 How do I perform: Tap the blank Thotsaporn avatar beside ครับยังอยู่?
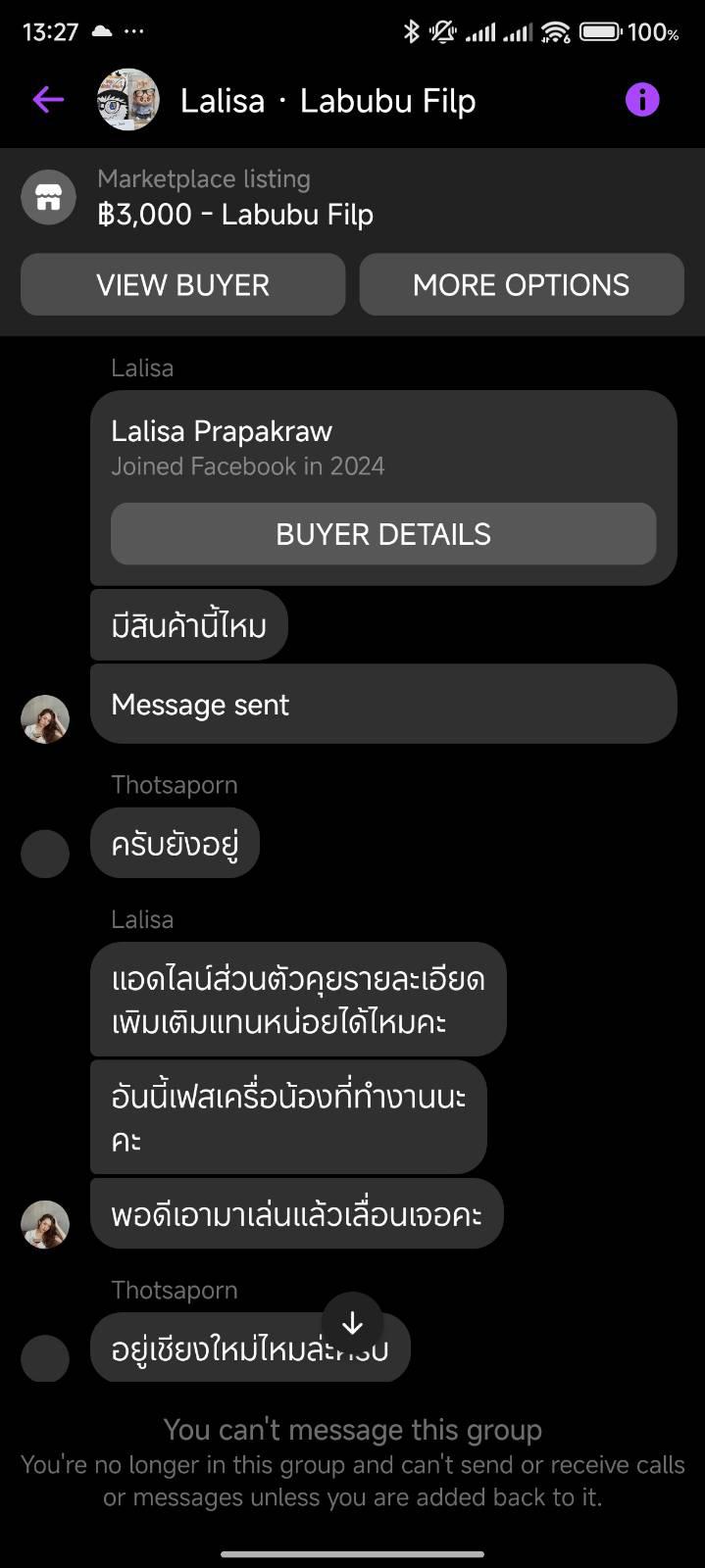pyautogui.click(x=45, y=854)
